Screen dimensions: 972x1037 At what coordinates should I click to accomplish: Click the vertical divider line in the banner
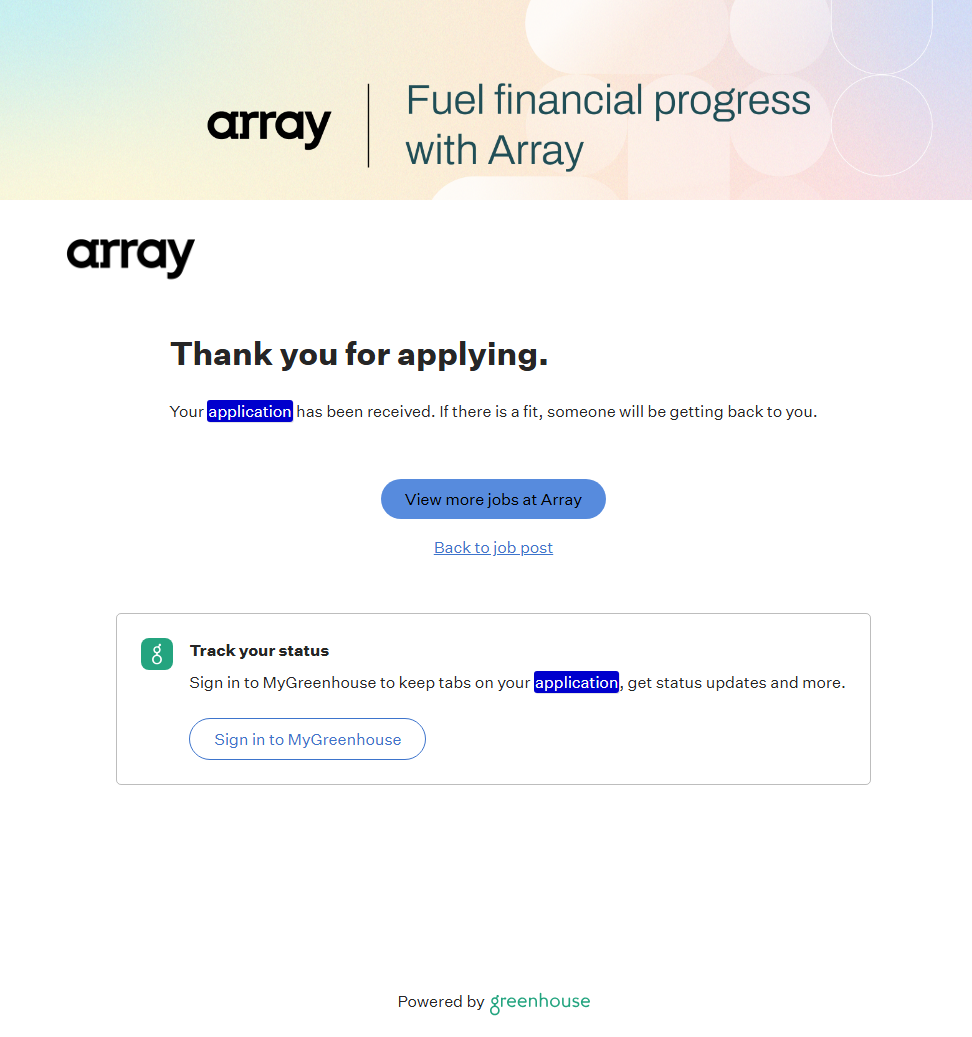(x=369, y=126)
